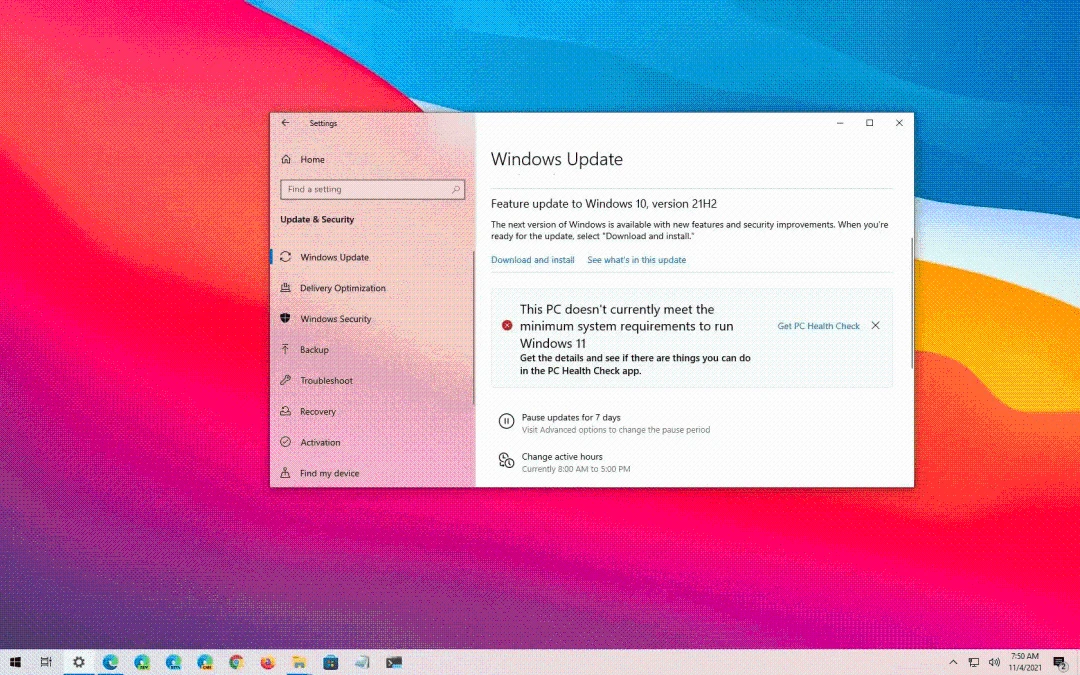This screenshot has height=675, width=1080.
Task: Close the Settings window
Action: (x=899, y=123)
